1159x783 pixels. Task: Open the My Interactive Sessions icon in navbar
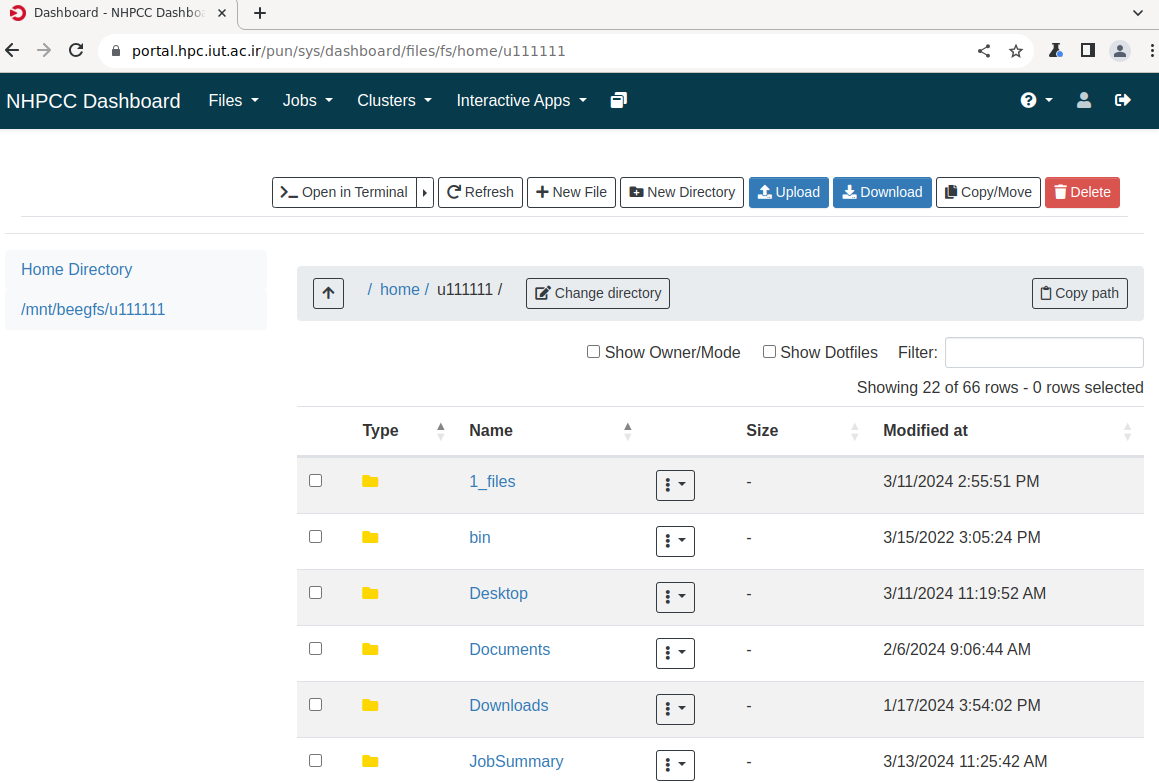(619, 101)
